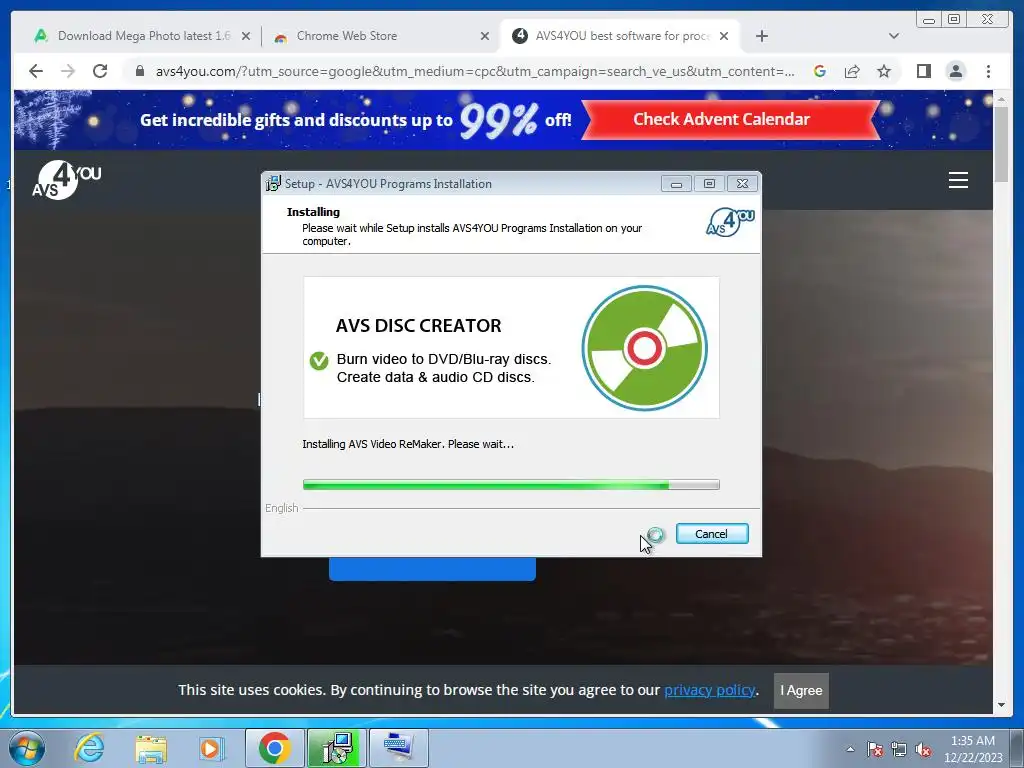Click the network tray icon

pos(899,749)
